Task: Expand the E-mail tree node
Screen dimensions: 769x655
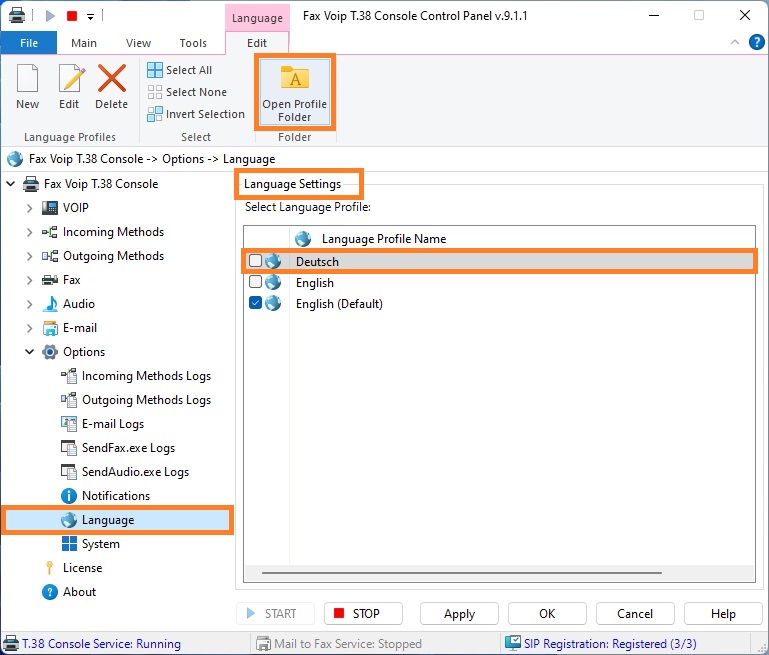Action: 29,328
